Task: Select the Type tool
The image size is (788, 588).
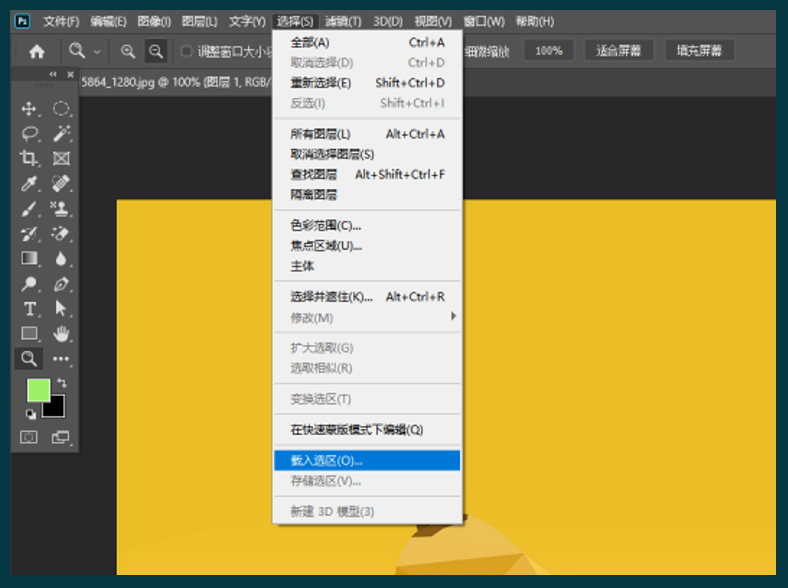Action: (29, 309)
